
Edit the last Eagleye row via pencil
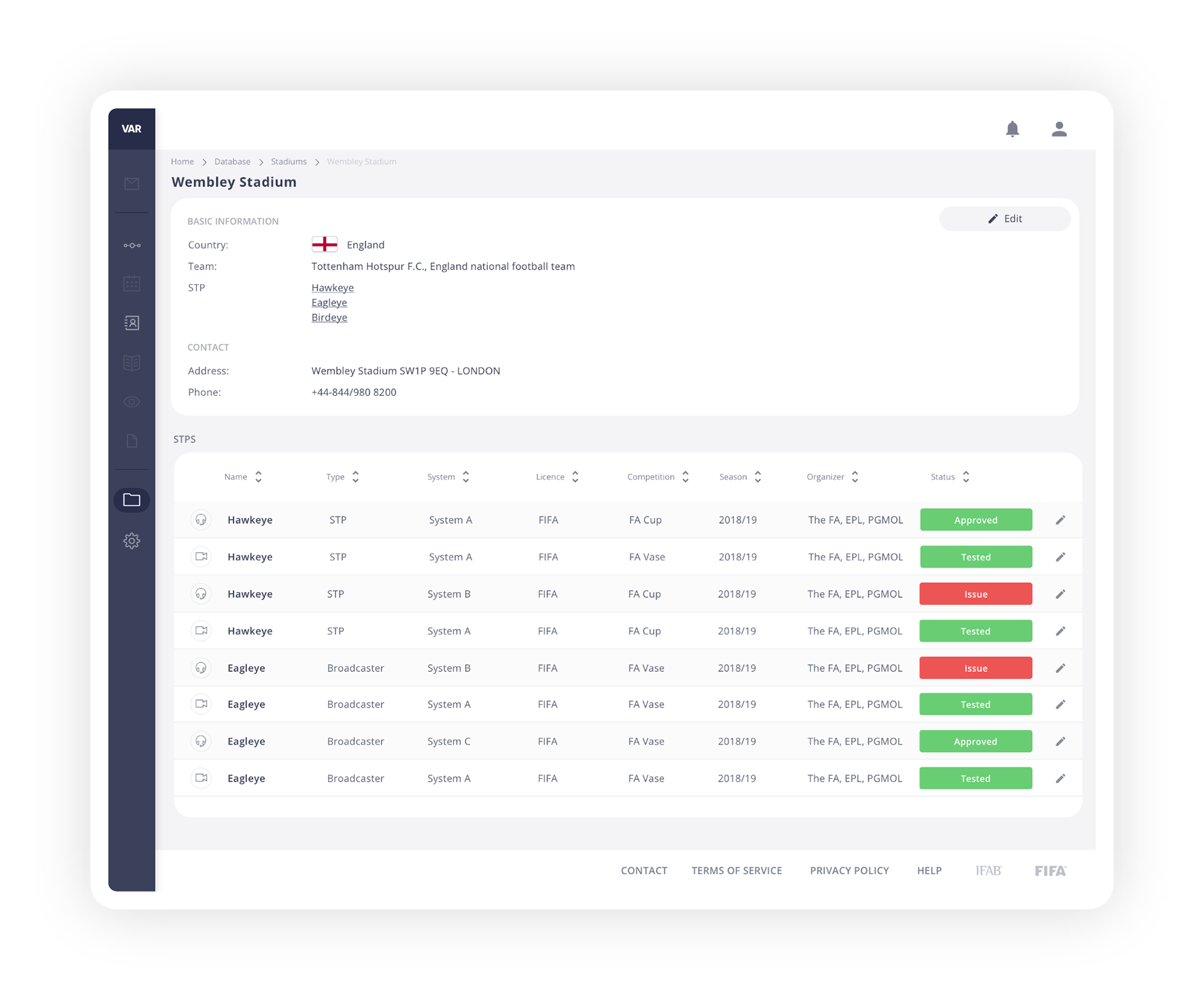click(x=1060, y=779)
